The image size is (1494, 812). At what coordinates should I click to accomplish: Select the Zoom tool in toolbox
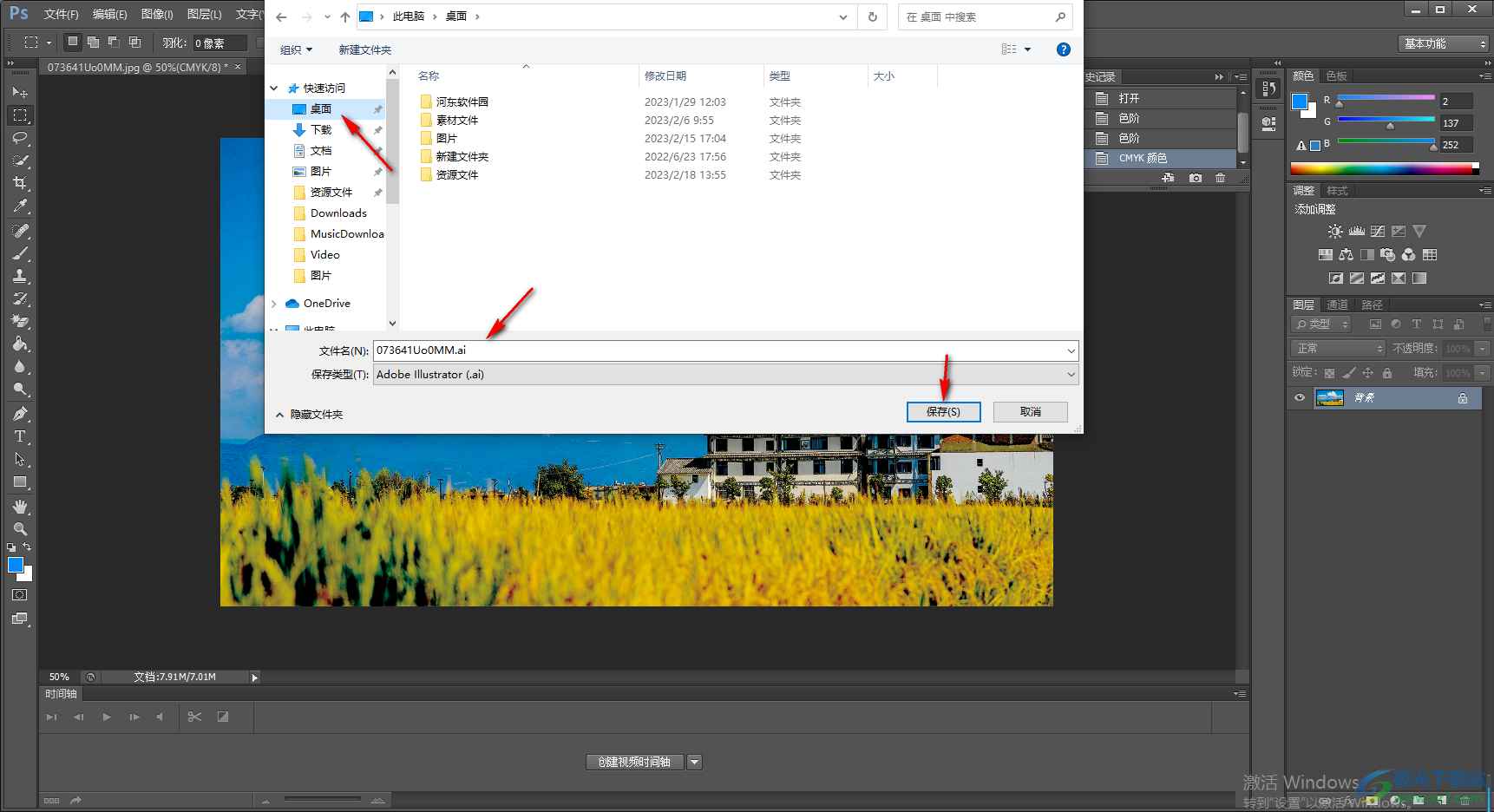pos(20,529)
